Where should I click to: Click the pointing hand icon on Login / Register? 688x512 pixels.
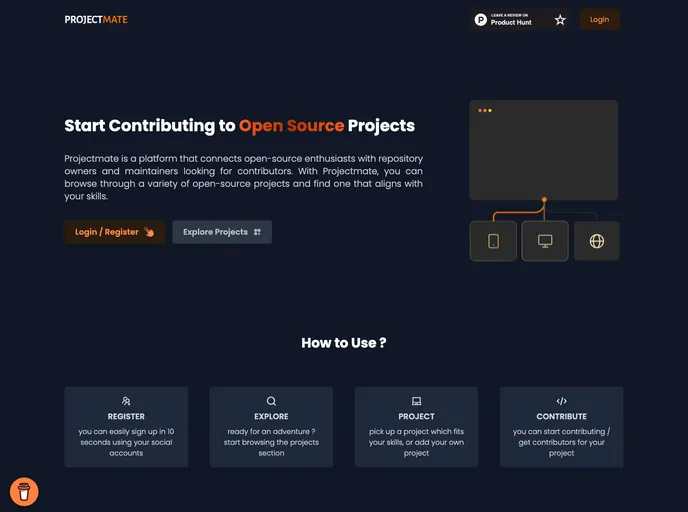click(149, 232)
